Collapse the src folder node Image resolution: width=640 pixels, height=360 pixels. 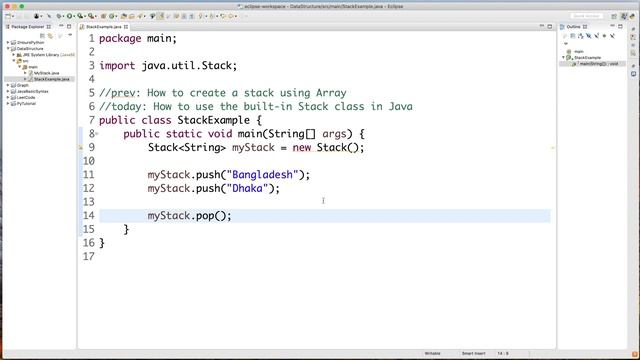[x=13, y=61]
